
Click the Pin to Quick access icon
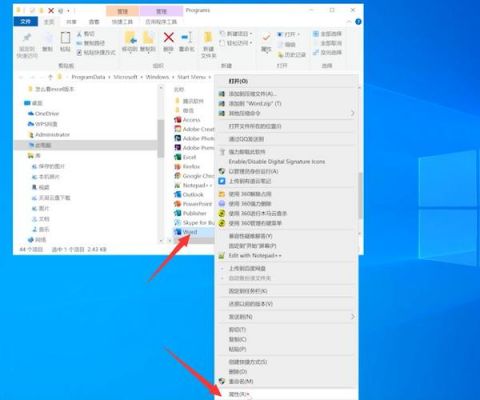tap(27, 38)
